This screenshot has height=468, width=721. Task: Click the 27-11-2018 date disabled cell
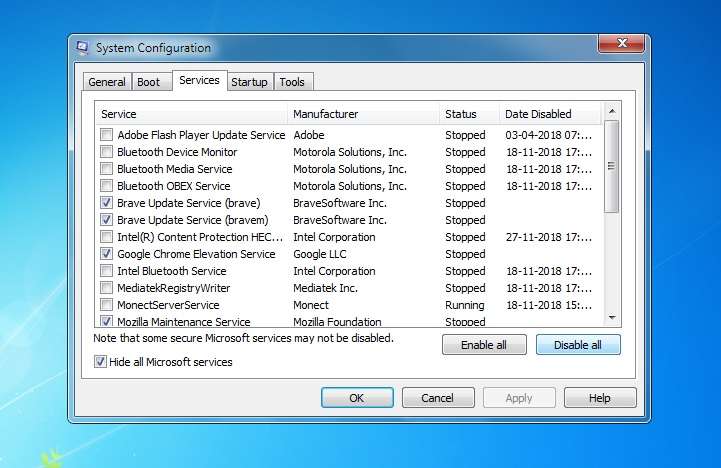(x=549, y=237)
